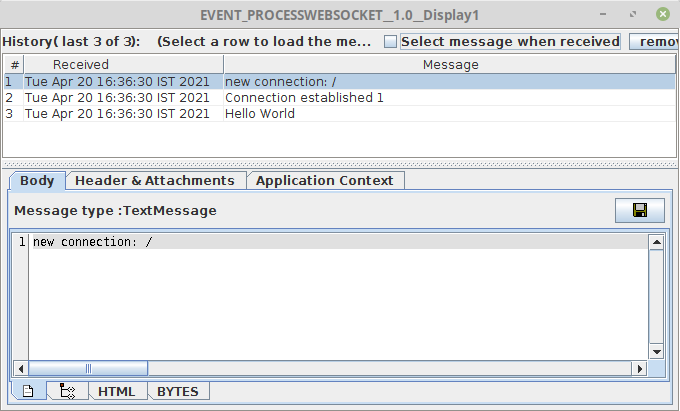Viewport: 680px width, 411px height.
Task: Click the vertical scrollbar down arrow
Action: coord(656,352)
